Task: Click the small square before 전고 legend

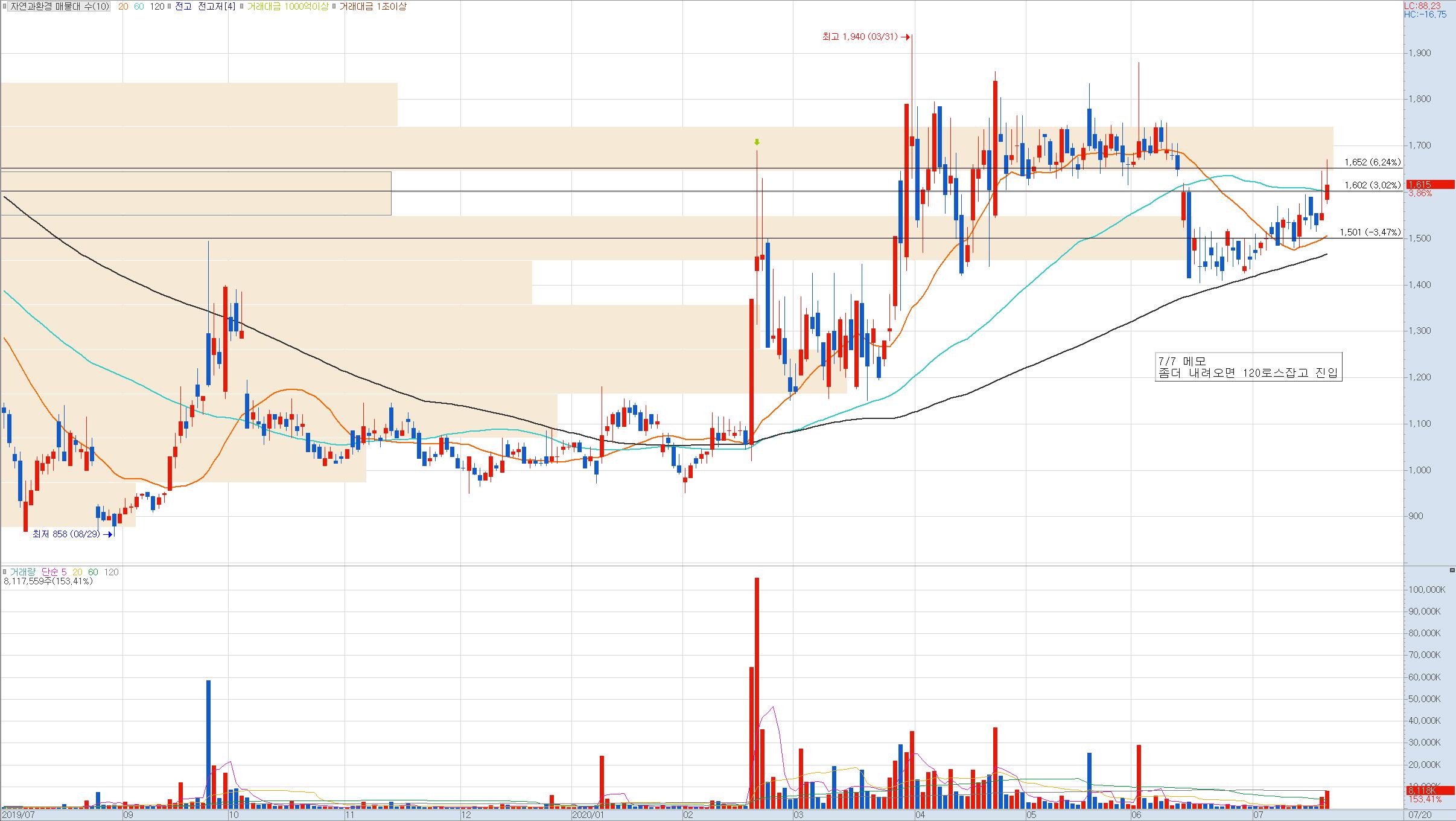Action: click(170, 7)
